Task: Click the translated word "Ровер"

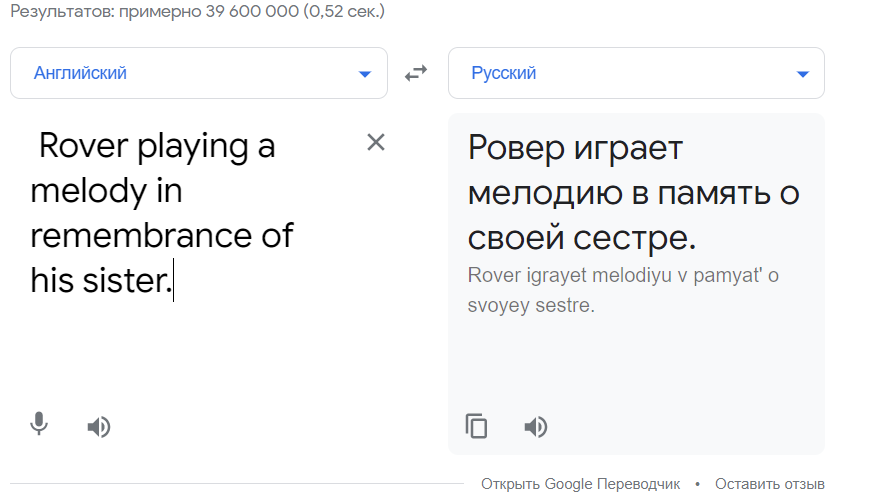Action: tap(515, 149)
